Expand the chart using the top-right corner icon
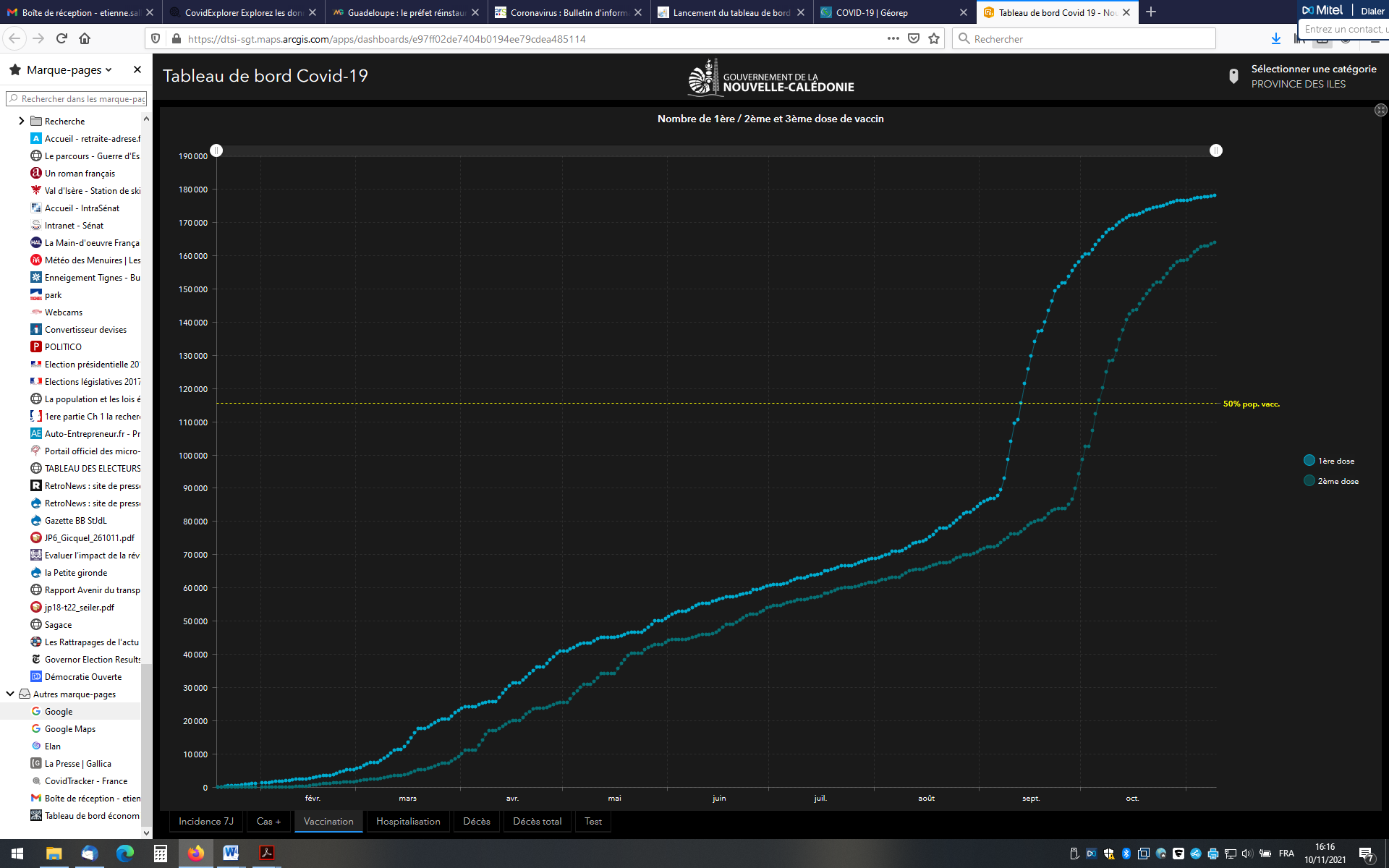The width and height of the screenshot is (1389, 868). [x=1380, y=110]
